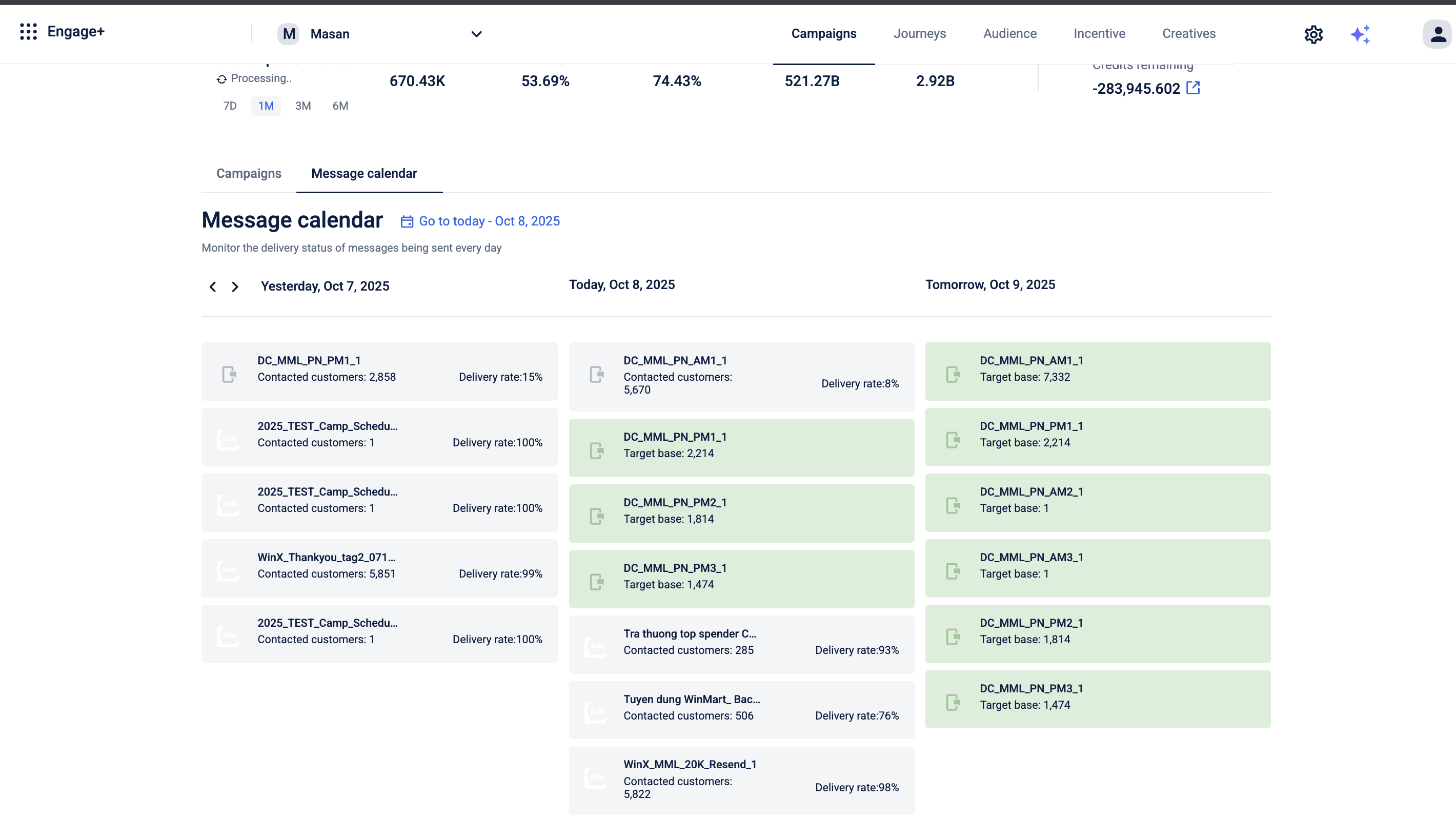Screen dimensions: 1456x821
Task: Open the user profile avatar
Action: [x=1438, y=34]
